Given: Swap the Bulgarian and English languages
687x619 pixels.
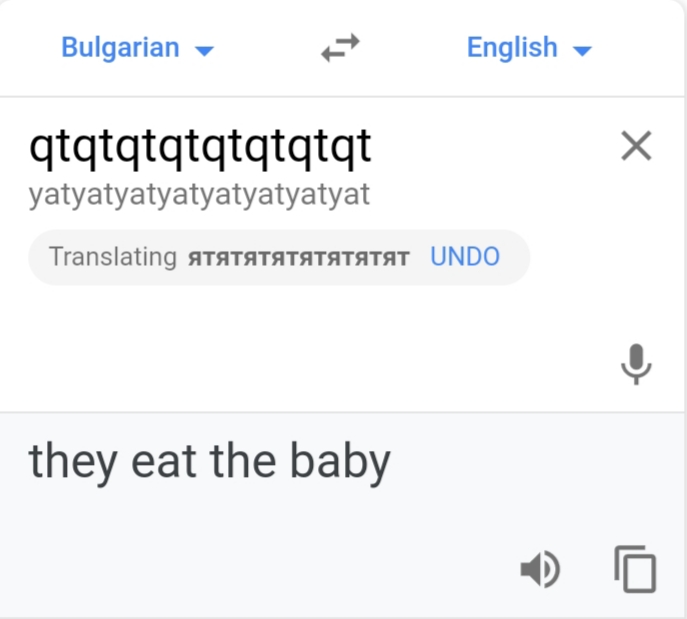Looking at the screenshot, I should (340, 48).
